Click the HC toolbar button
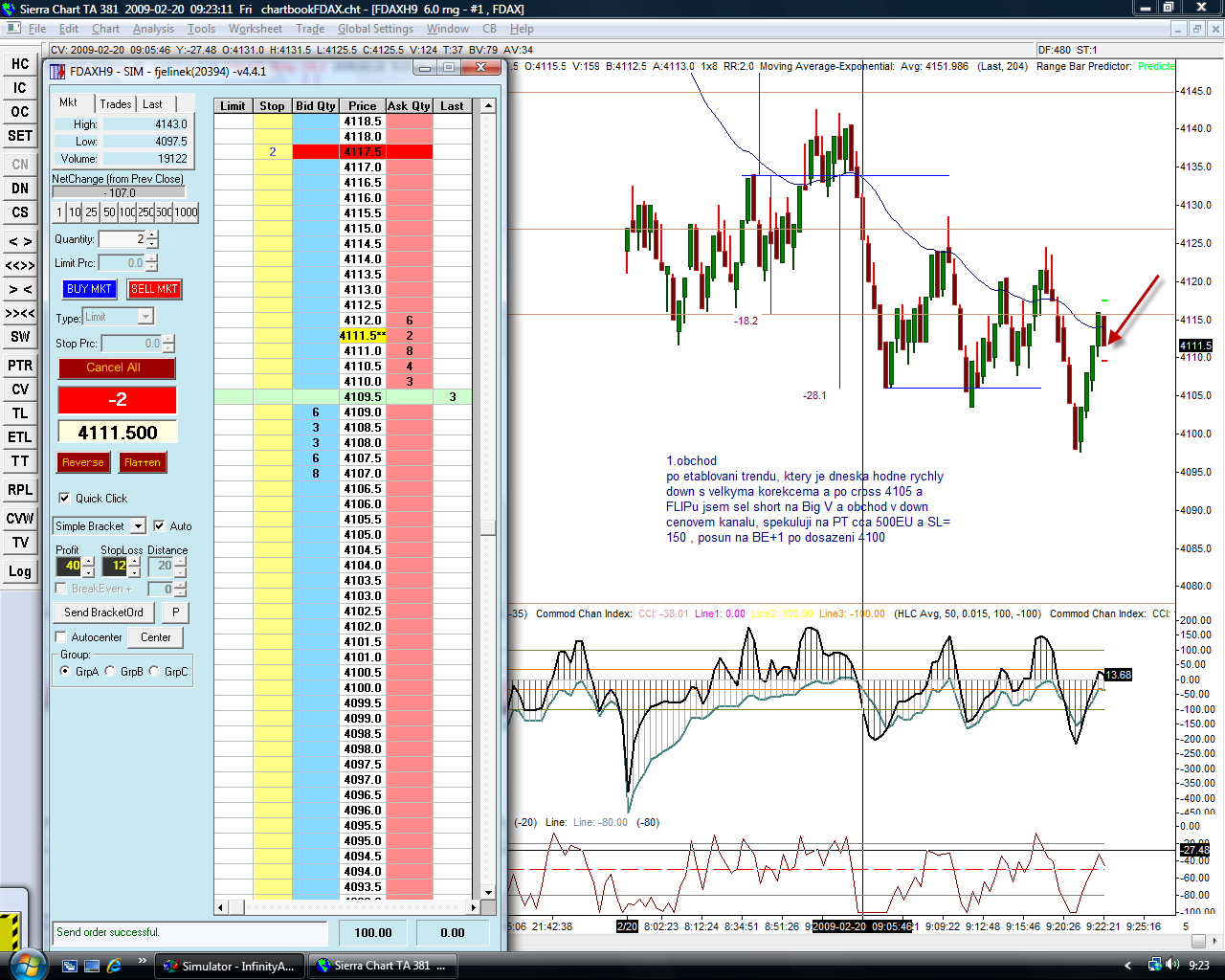 (20, 64)
